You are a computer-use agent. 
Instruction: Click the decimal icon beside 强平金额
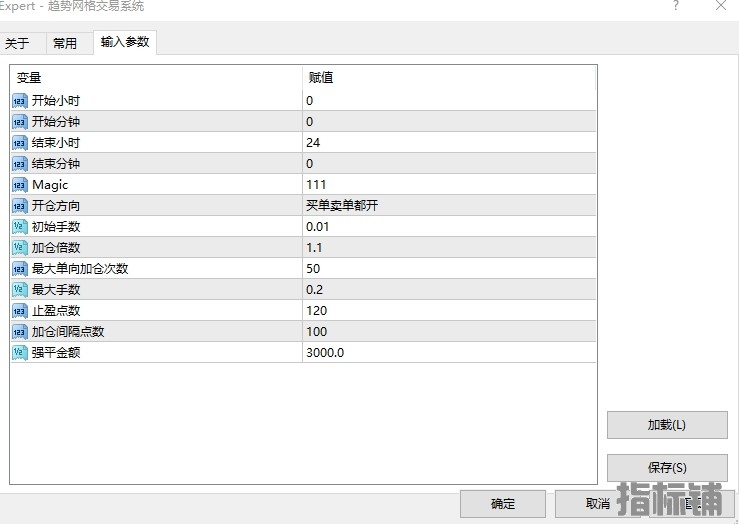pos(19,352)
